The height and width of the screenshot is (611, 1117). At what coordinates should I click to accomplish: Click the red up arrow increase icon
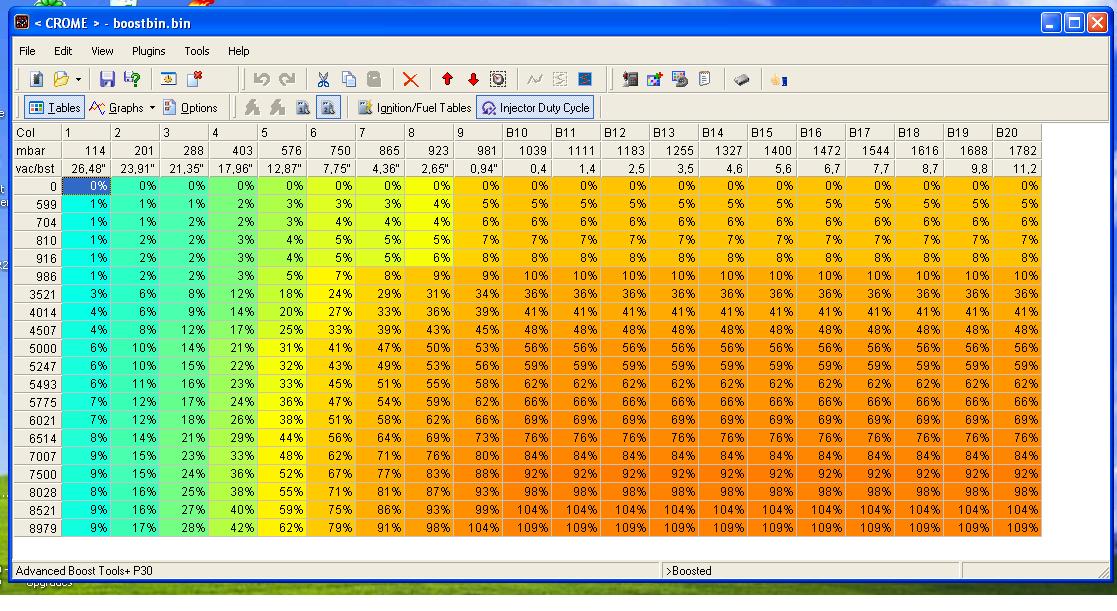coord(447,79)
